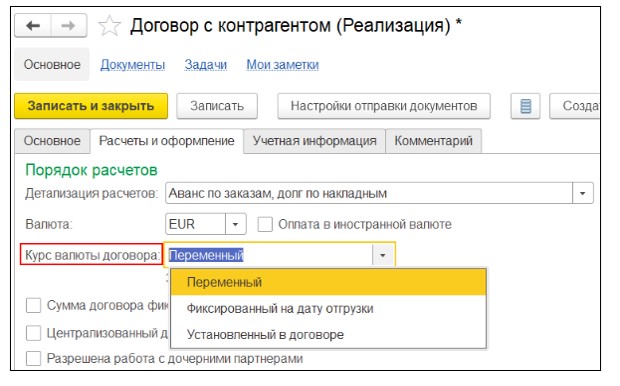620x386 pixels.
Task: Toggle the Централизованный checkbox
Action: [x=33, y=333]
